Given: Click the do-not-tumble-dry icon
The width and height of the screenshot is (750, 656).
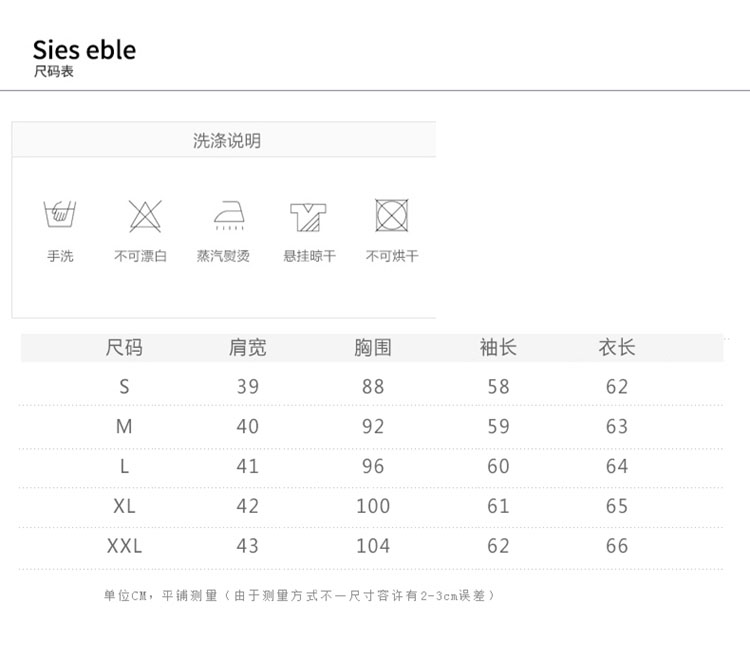Looking at the screenshot, I should tap(391, 215).
